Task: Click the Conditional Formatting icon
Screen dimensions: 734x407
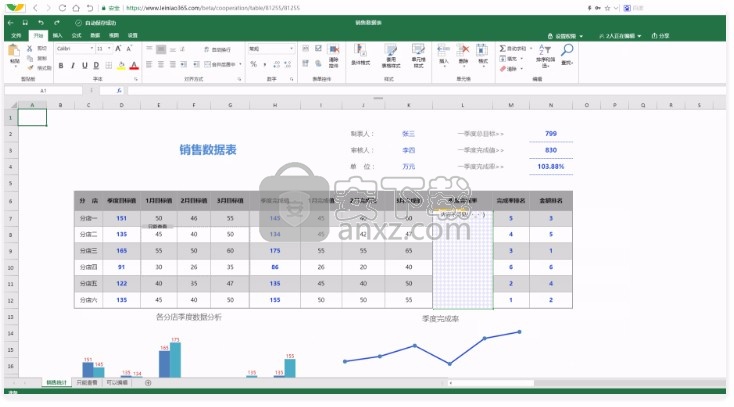Action: 358,51
